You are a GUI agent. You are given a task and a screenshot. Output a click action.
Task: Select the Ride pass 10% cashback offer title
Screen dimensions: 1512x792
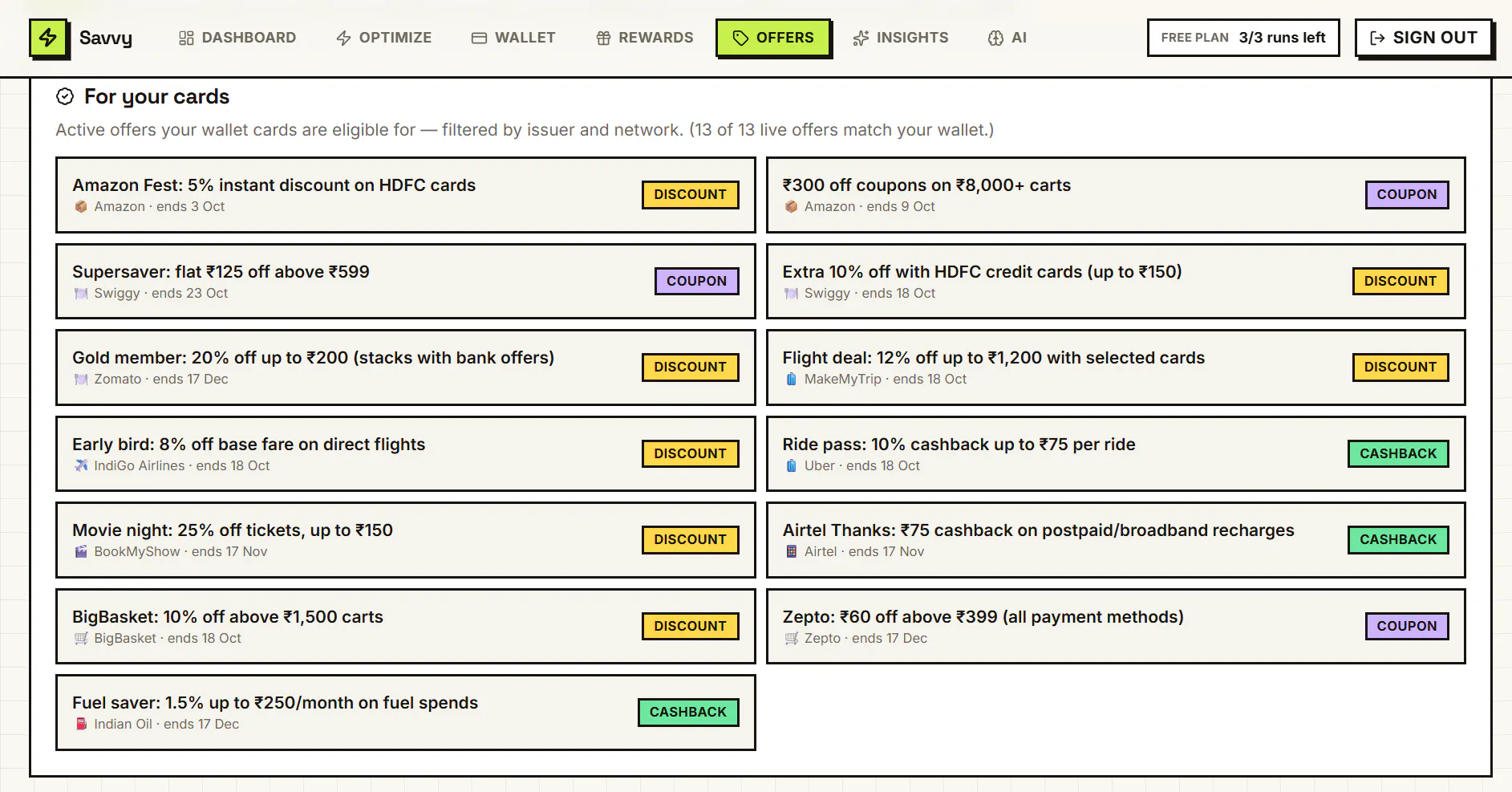959,445
